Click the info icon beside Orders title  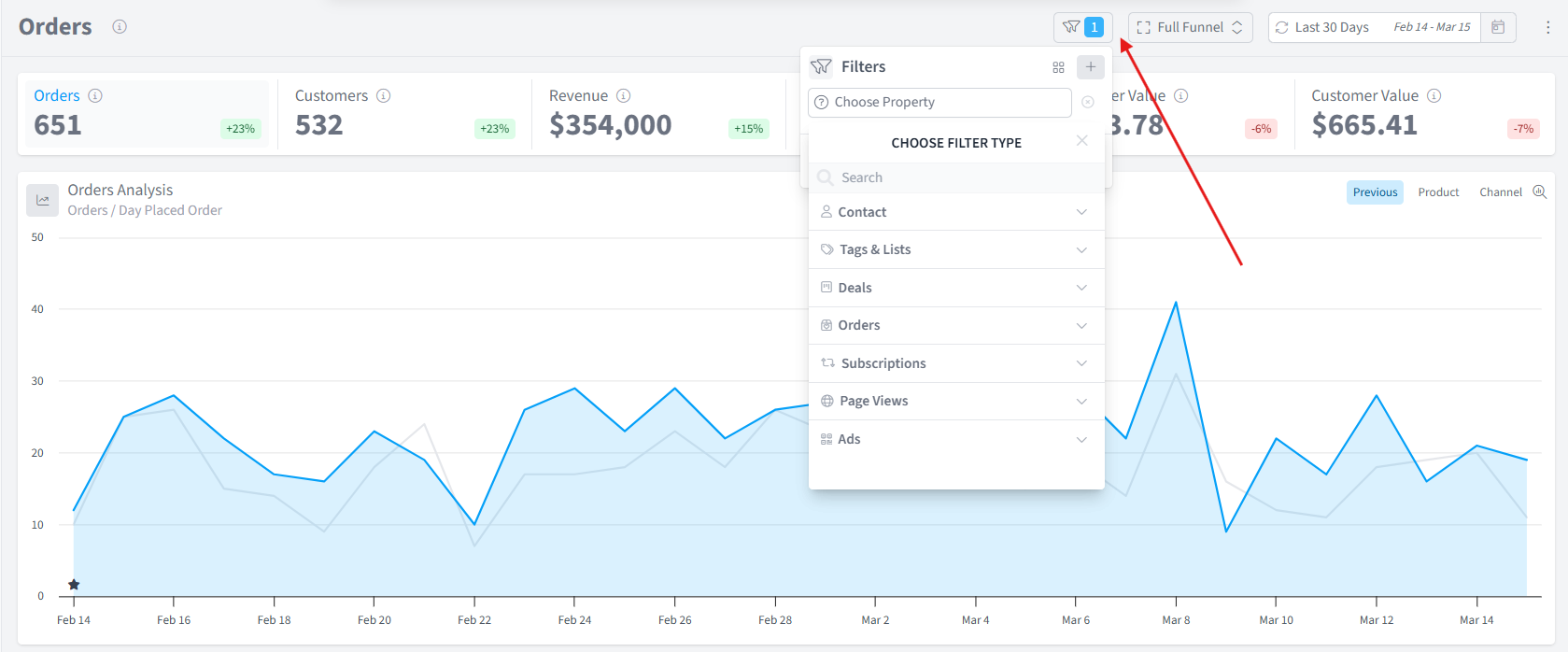coord(120,26)
